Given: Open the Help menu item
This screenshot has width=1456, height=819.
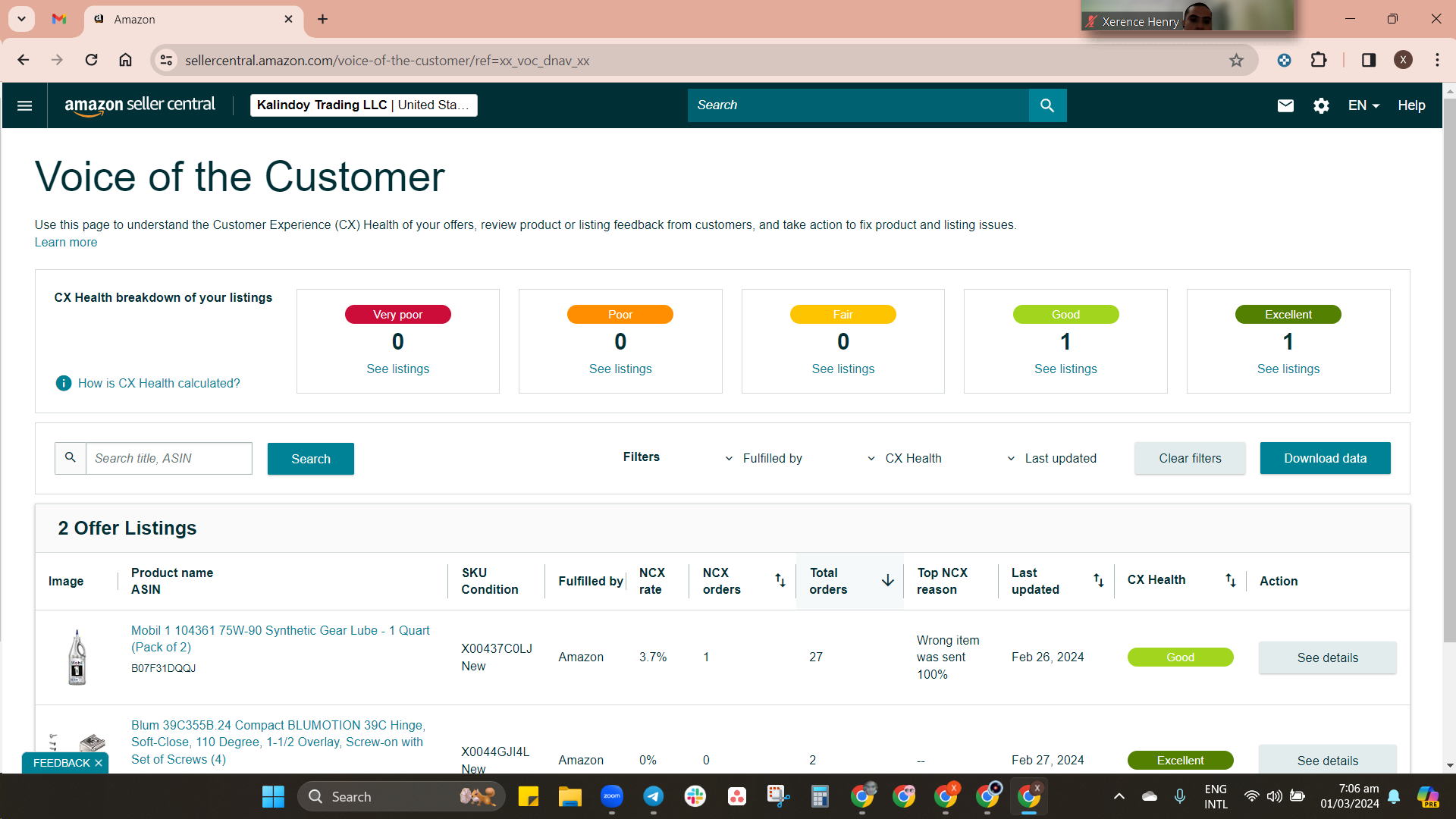Looking at the screenshot, I should click(1411, 105).
